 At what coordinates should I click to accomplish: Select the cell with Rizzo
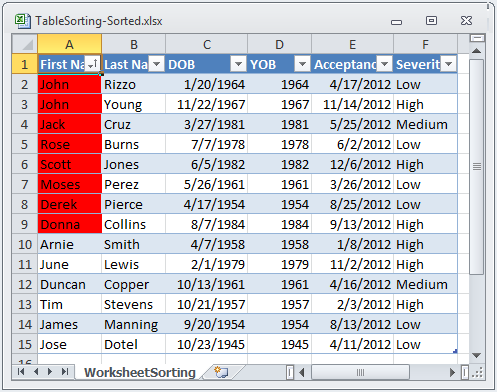click(134, 84)
